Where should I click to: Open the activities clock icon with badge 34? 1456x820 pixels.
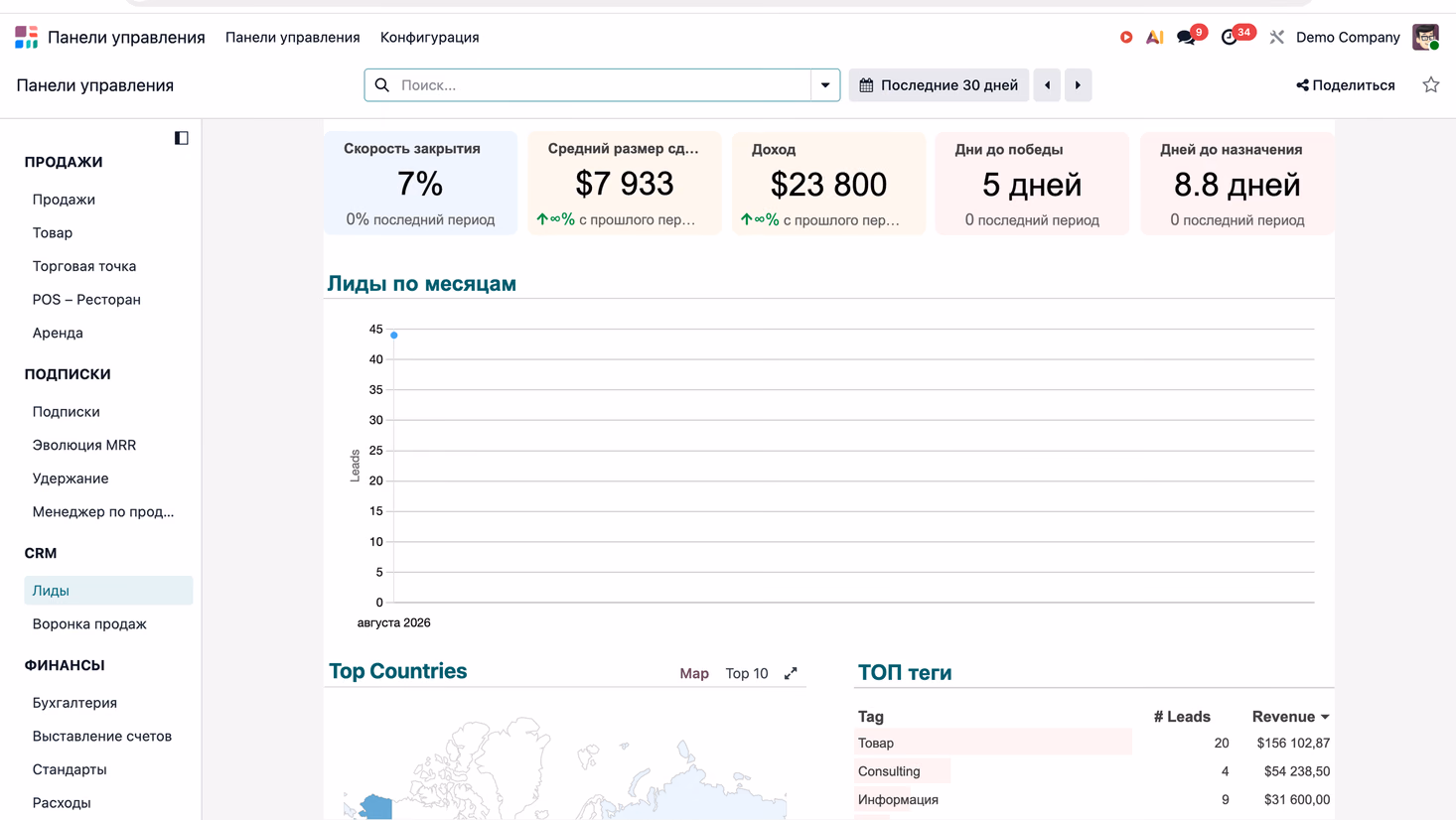tap(1230, 38)
